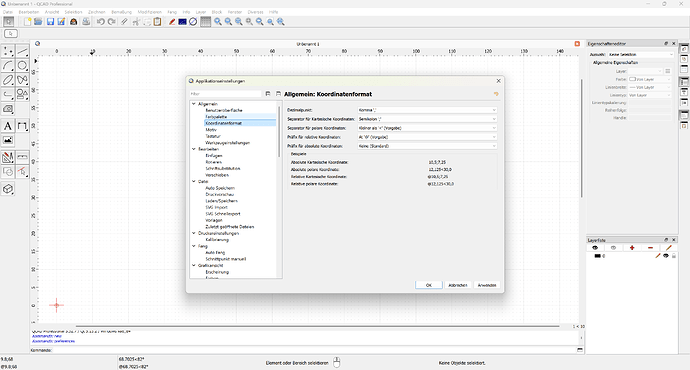Click the Filter input field
This screenshot has height=370, width=690.
pyautogui.click(x=226, y=94)
